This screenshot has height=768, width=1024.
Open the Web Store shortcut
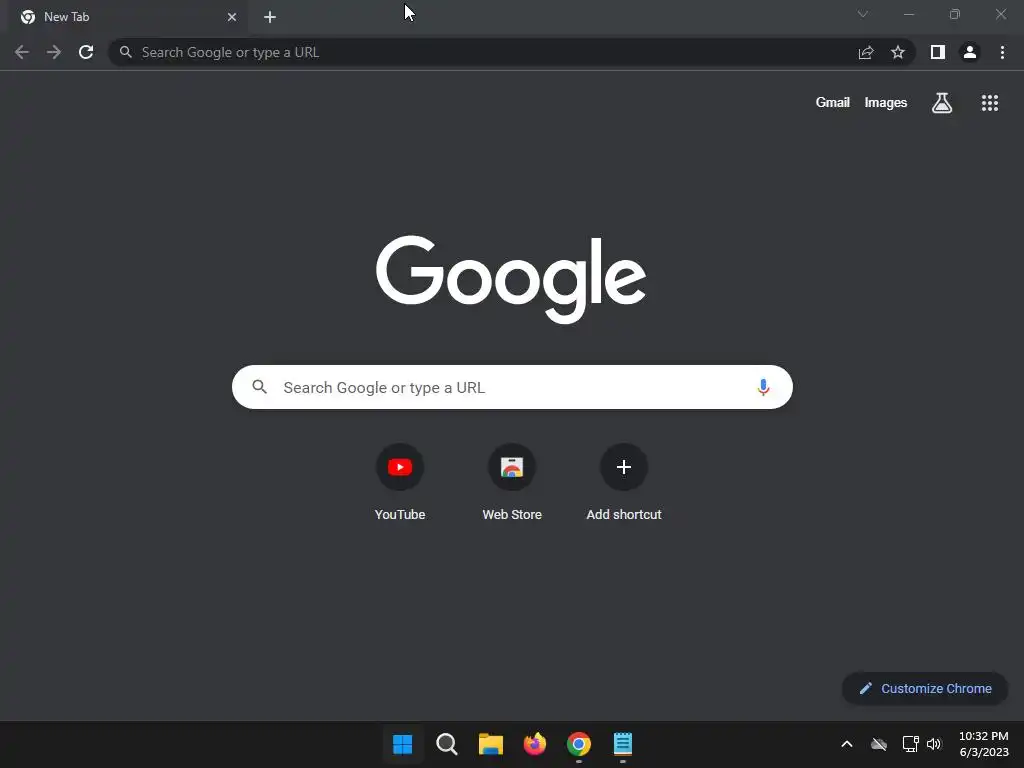[x=512, y=482]
